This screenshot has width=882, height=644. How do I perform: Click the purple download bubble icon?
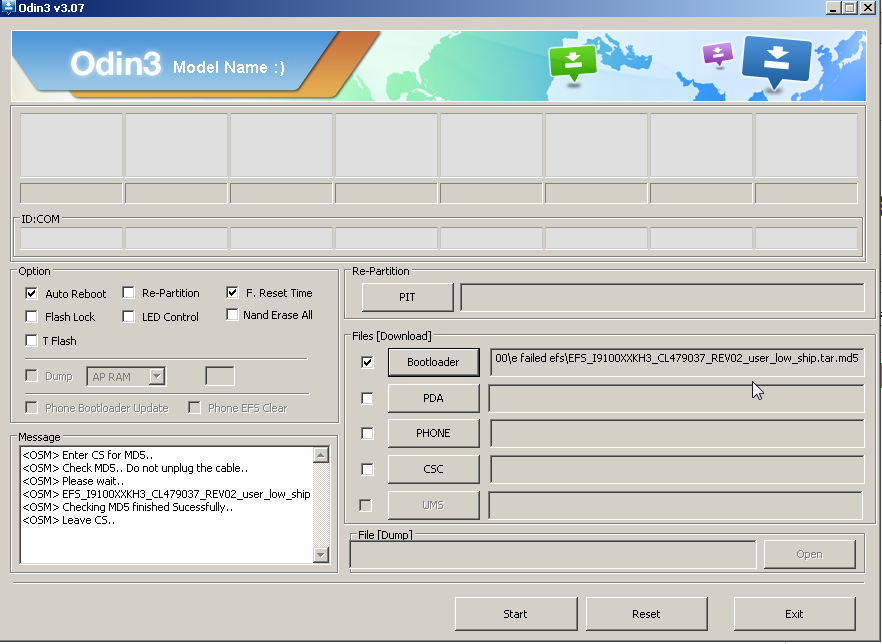(x=718, y=55)
